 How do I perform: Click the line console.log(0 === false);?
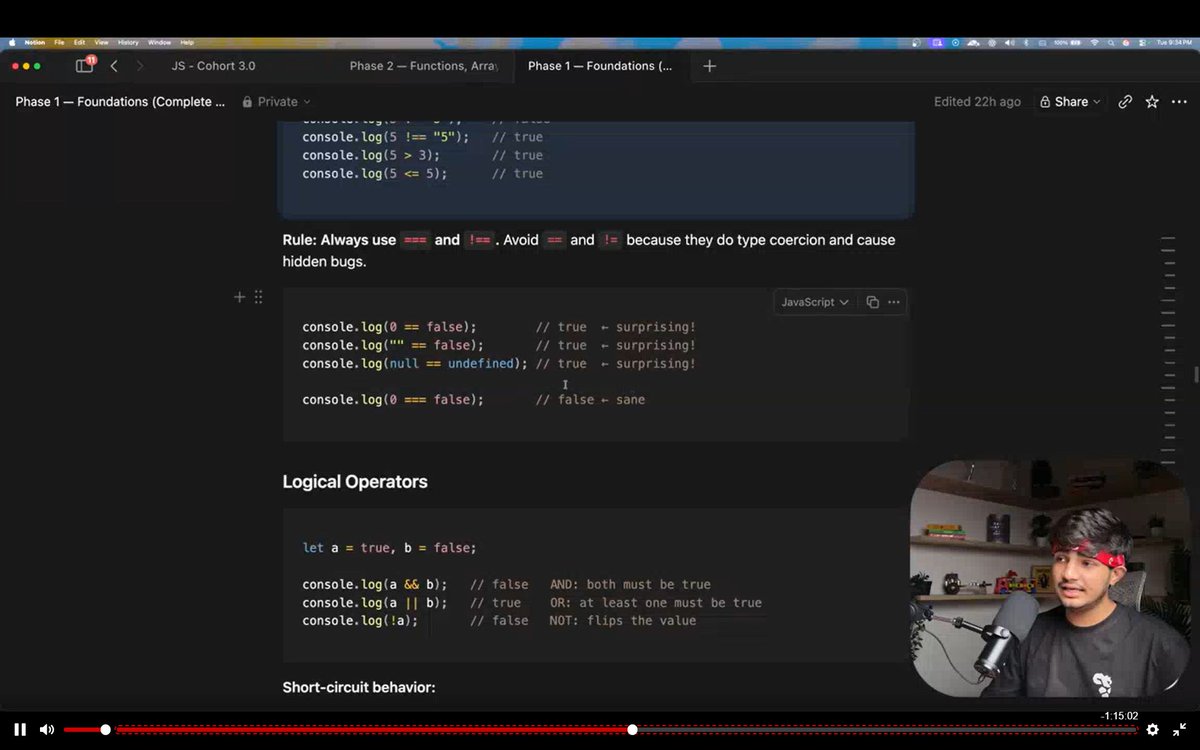click(x=393, y=400)
